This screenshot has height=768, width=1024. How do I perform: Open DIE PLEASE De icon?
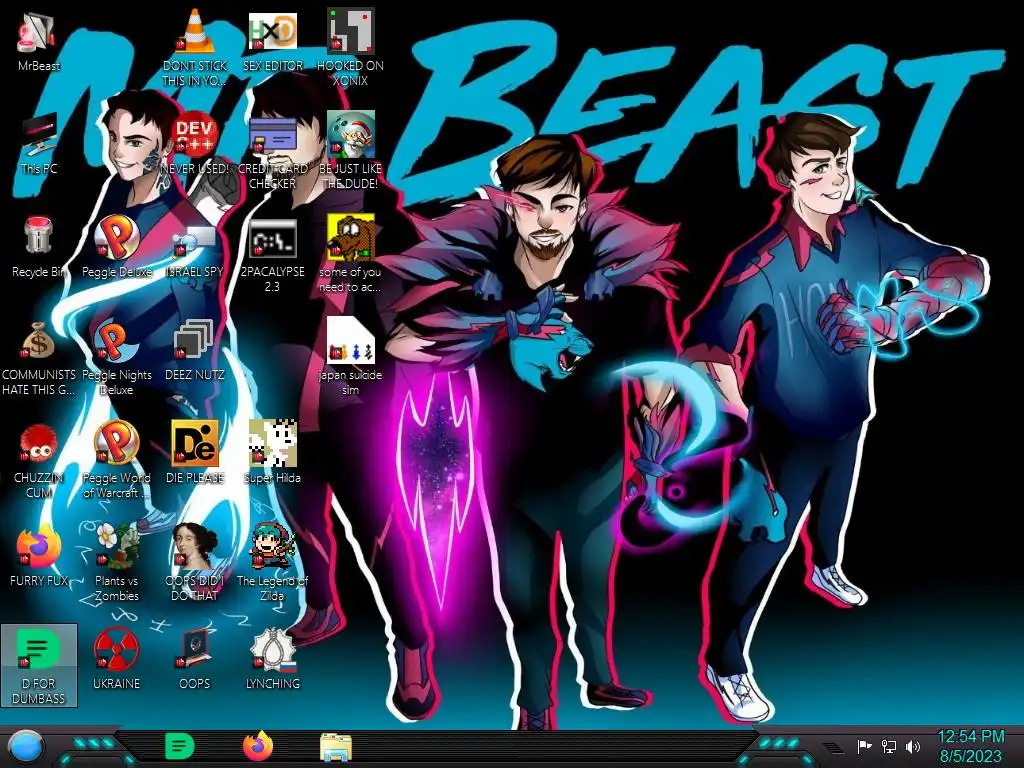[x=195, y=444]
